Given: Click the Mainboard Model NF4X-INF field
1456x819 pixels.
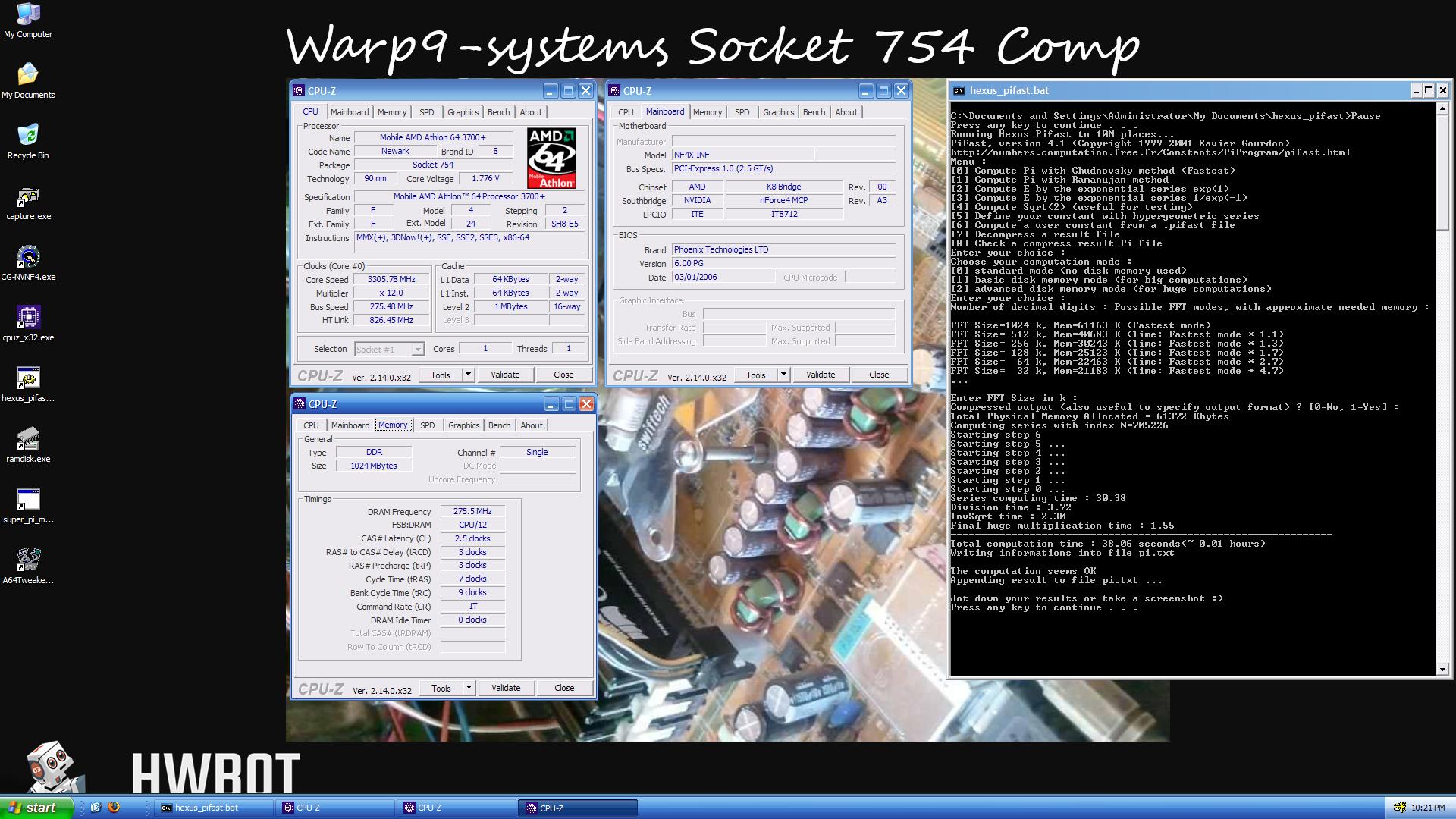Looking at the screenshot, I should 743,155.
